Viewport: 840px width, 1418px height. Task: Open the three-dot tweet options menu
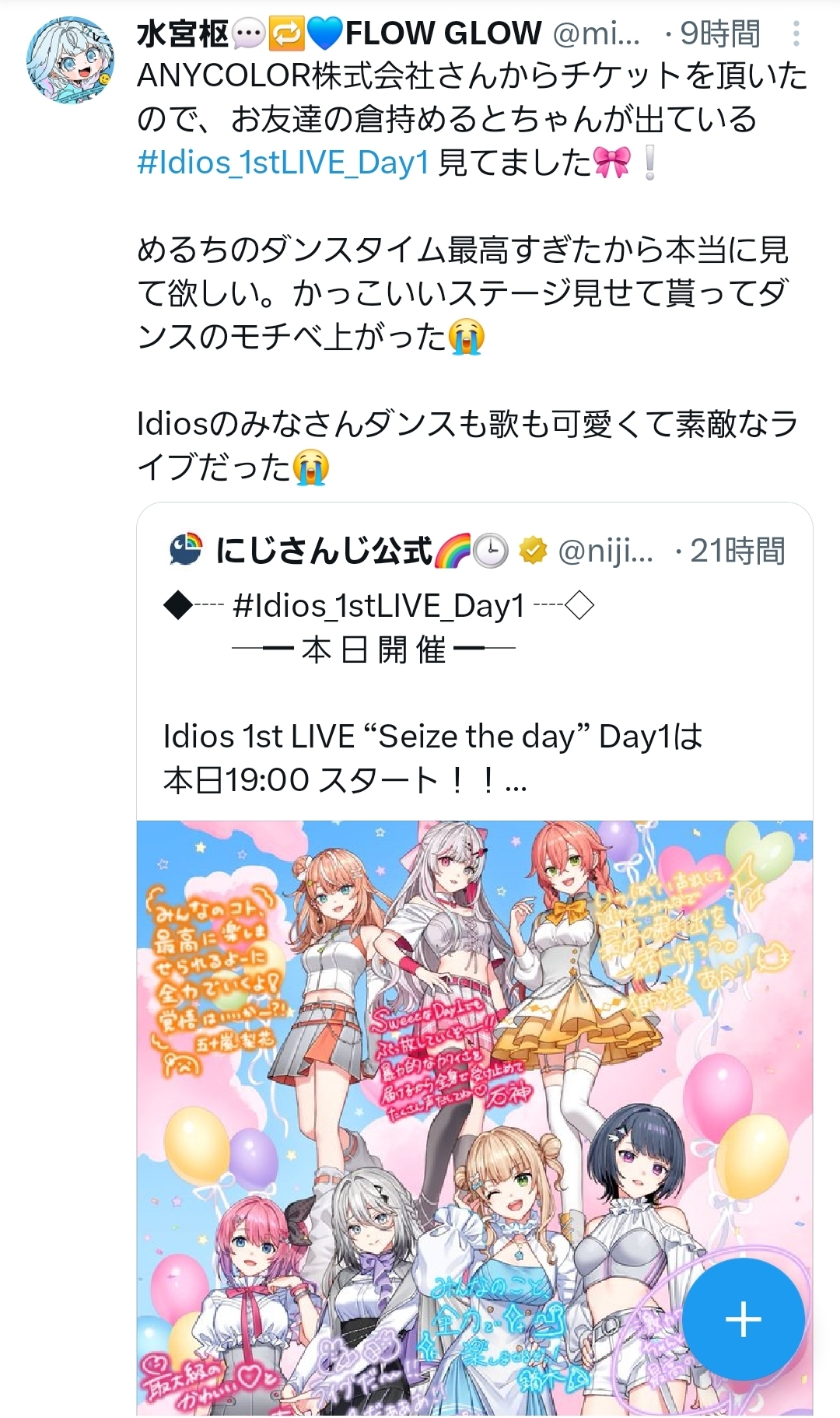[x=796, y=33]
